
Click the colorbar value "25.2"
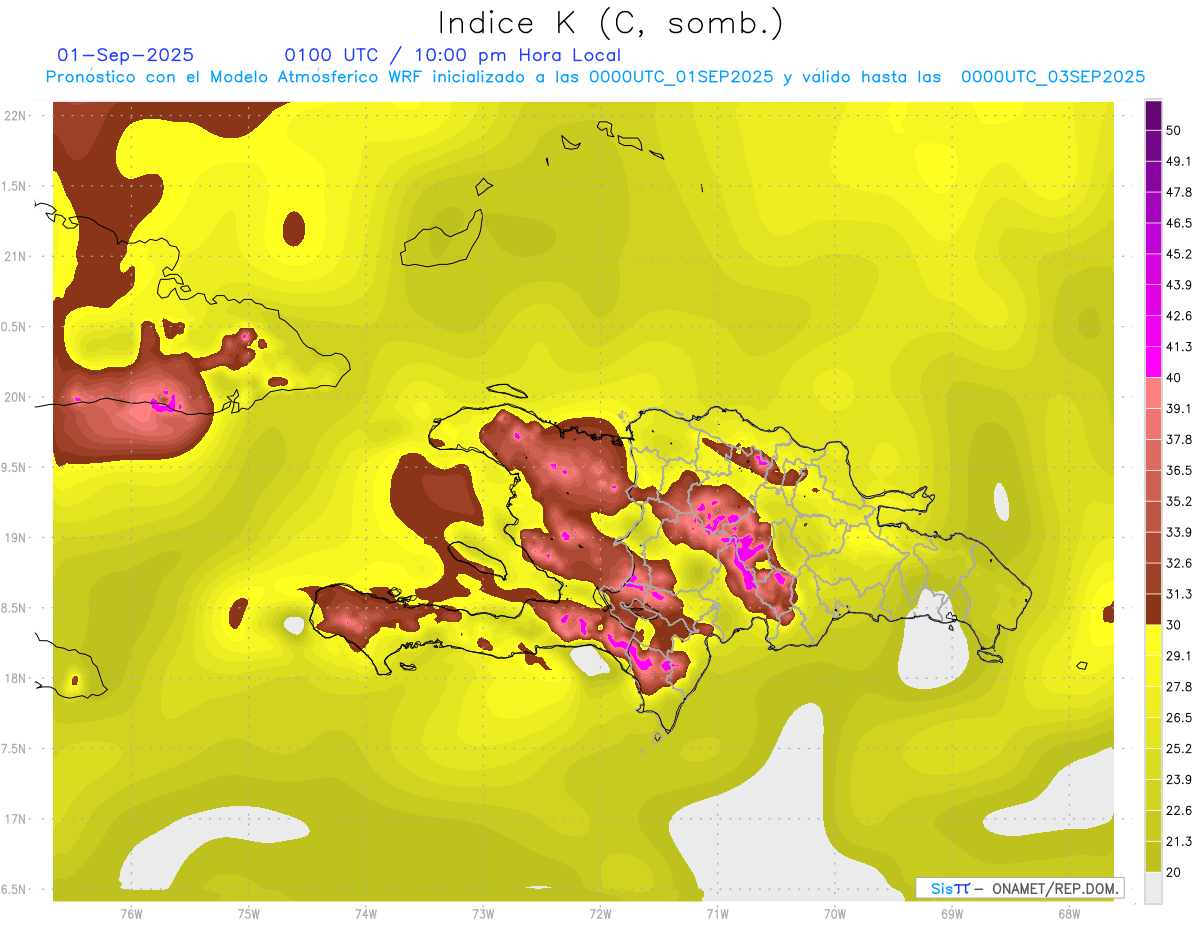(1178, 748)
